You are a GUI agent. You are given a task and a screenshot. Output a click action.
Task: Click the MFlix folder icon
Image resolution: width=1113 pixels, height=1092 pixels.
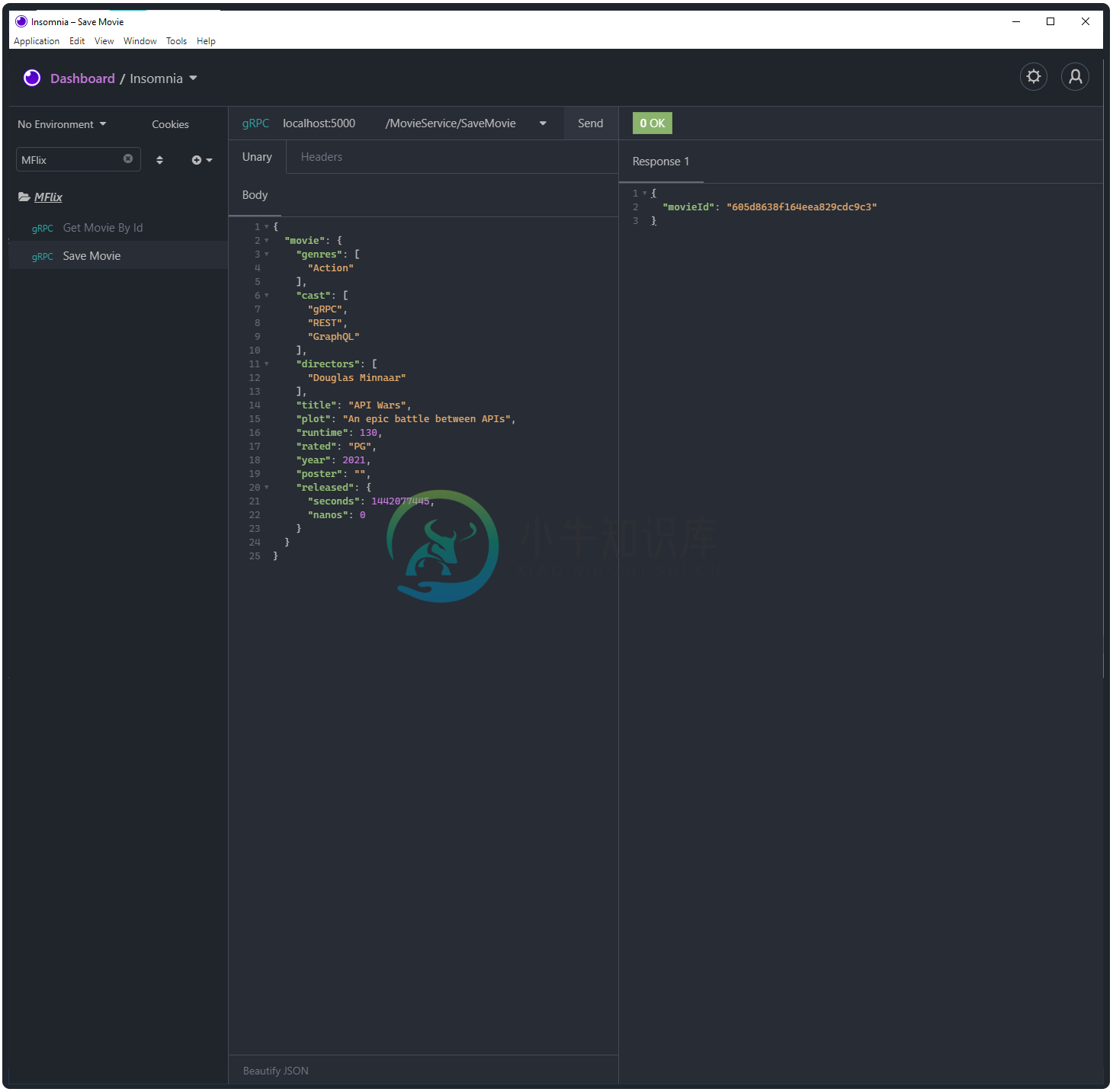24,197
